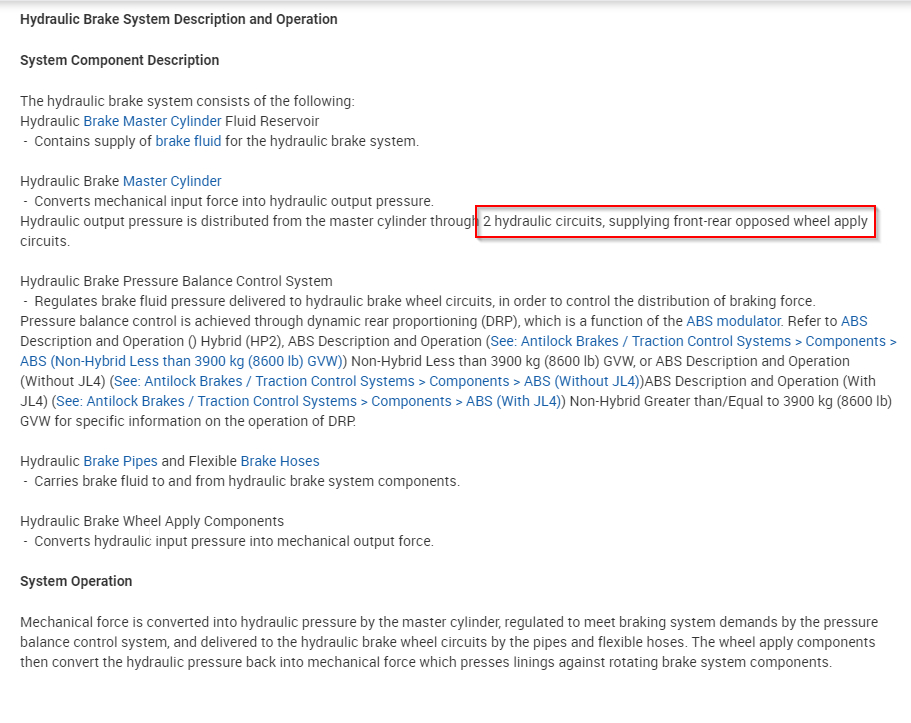
Task: Open the ABS (With JL4) link
Action: pyautogui.click(x=310, y=401)
